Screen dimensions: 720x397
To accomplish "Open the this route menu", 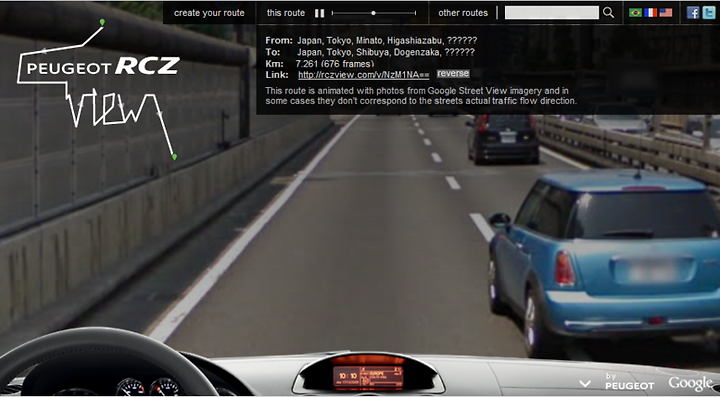I will (286, 13).
